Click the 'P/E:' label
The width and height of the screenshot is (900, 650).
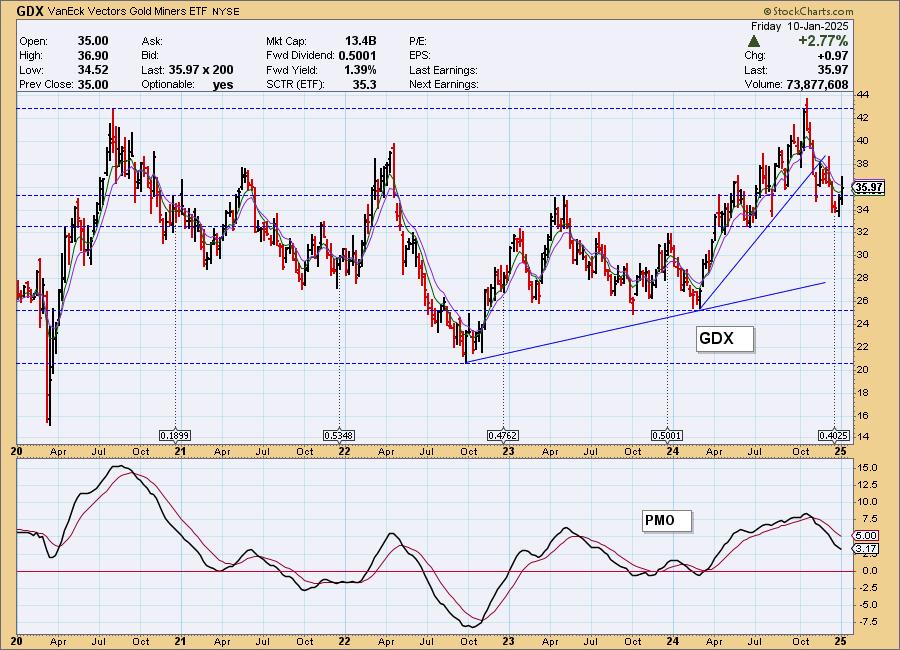(x=418, y=41)
